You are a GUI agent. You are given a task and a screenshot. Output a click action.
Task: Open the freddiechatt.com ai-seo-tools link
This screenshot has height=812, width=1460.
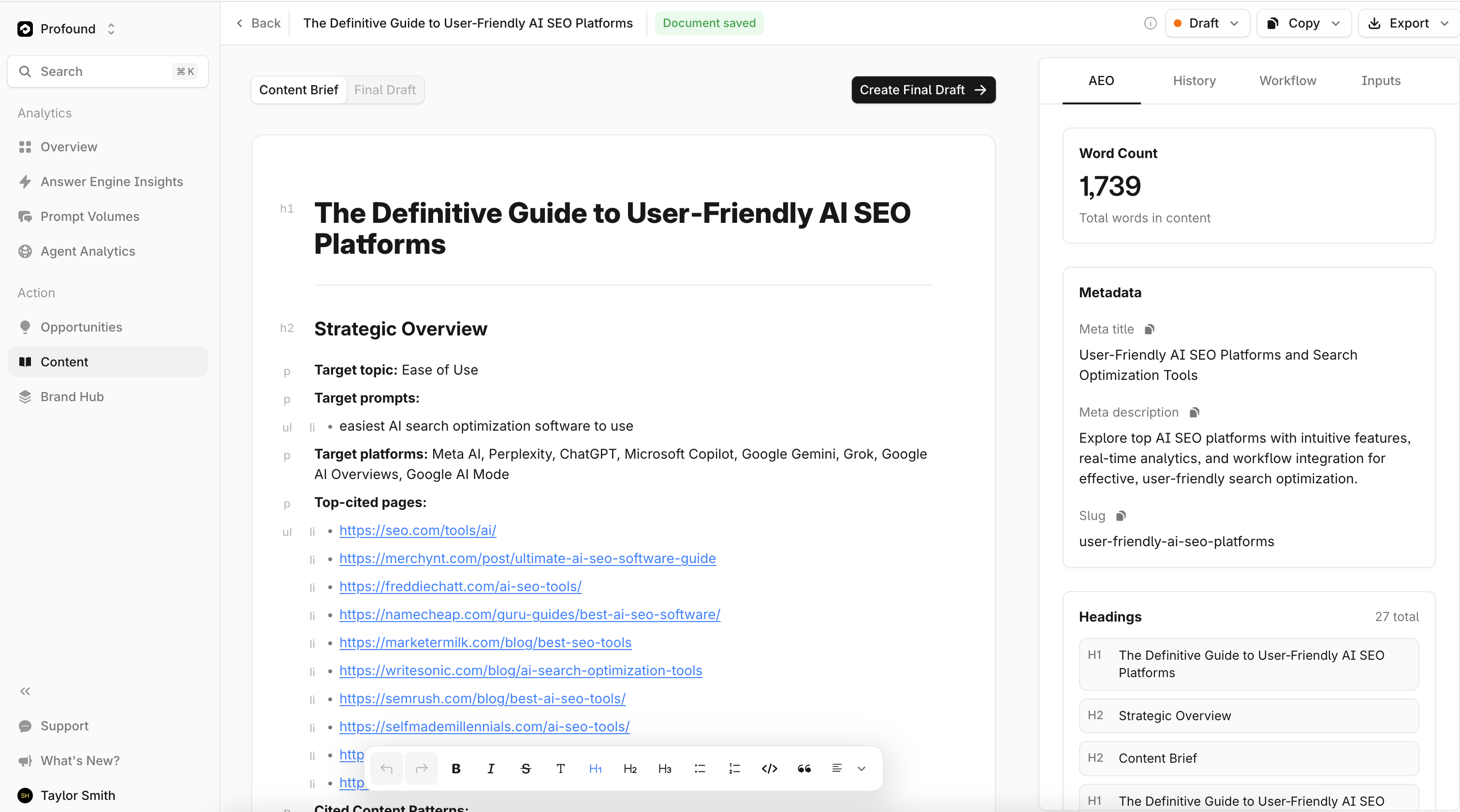click(460, 586)
